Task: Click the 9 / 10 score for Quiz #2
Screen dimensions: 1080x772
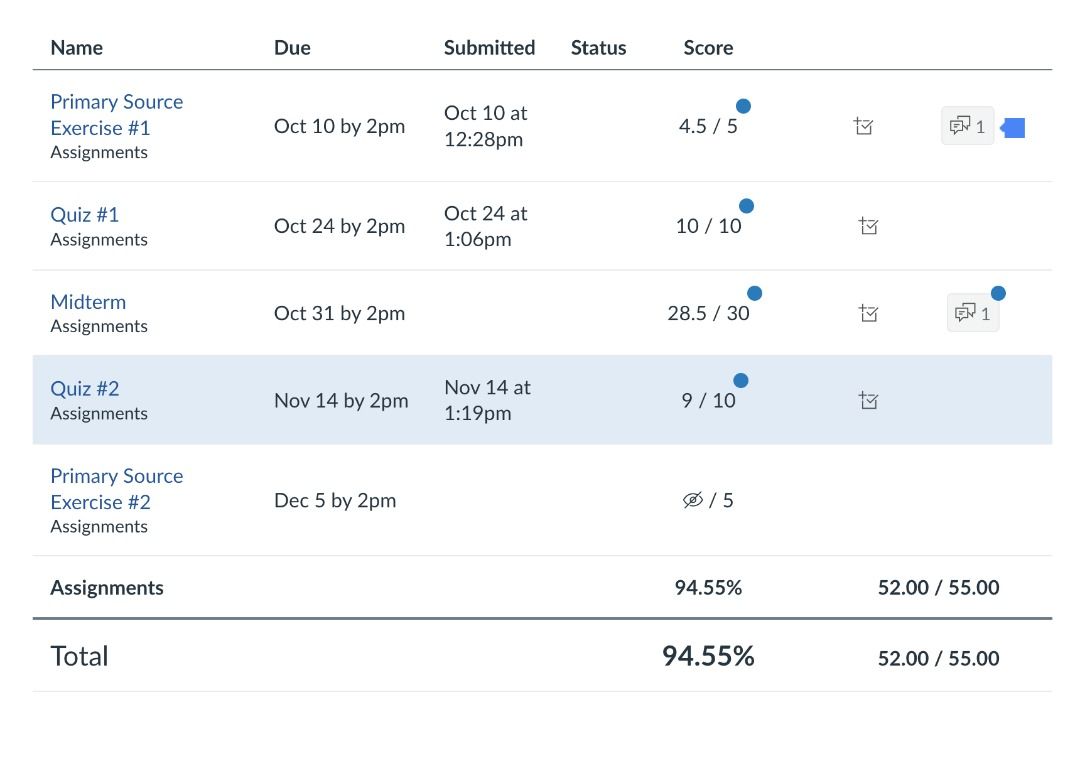Action: 708,401
